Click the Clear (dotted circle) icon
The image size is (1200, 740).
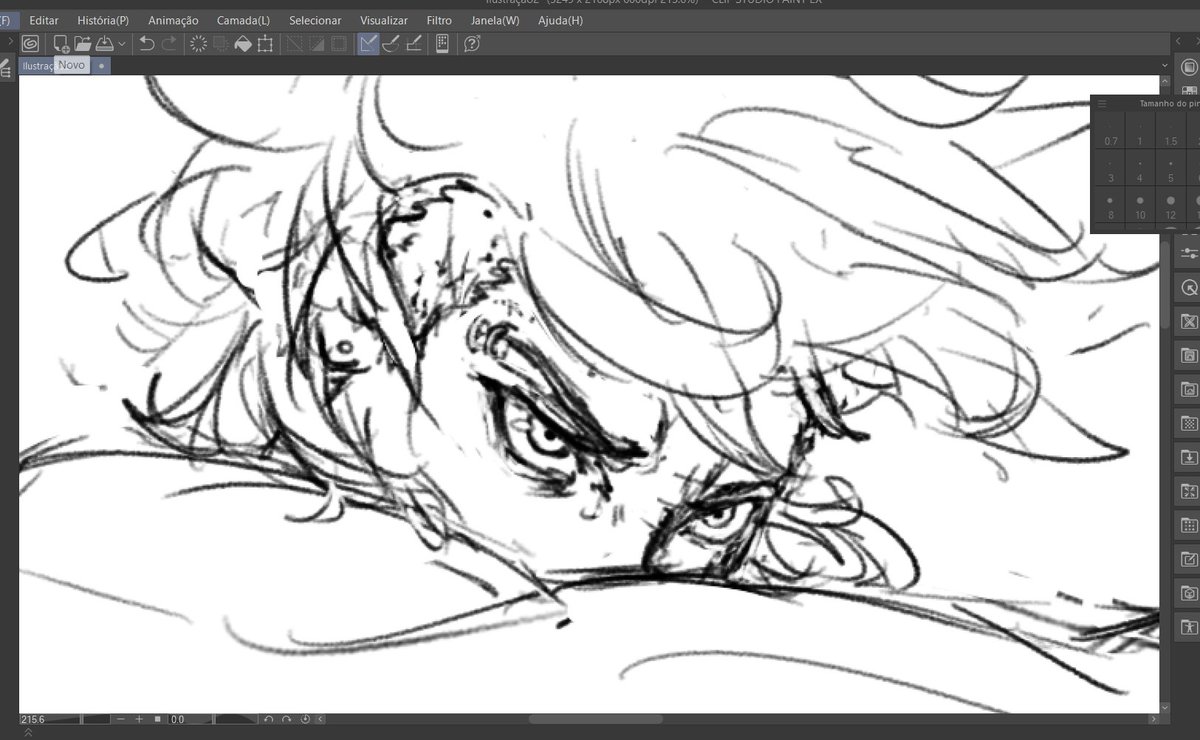(x=198, y=44)
